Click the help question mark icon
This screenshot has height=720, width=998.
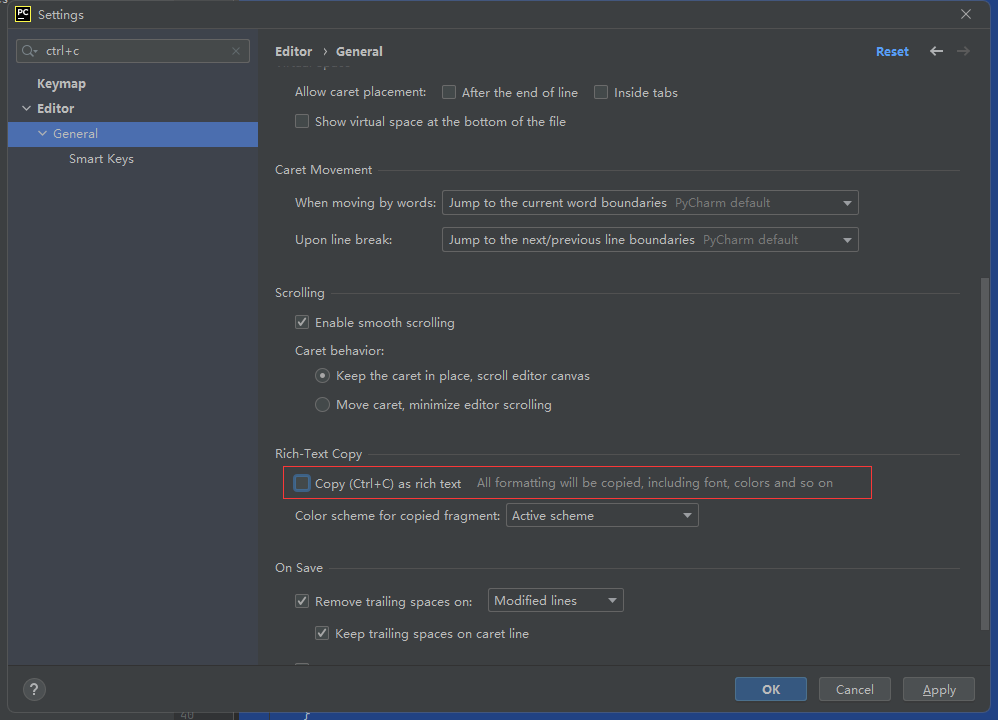34,689
